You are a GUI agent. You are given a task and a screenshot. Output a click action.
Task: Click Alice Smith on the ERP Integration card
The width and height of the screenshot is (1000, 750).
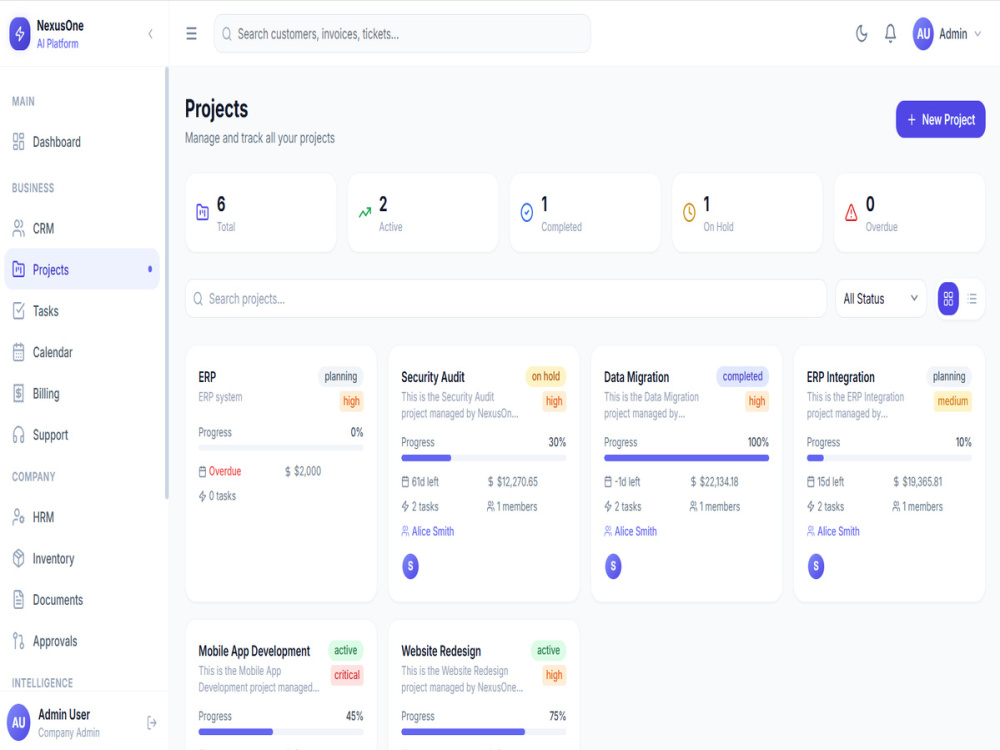[839, 531]
